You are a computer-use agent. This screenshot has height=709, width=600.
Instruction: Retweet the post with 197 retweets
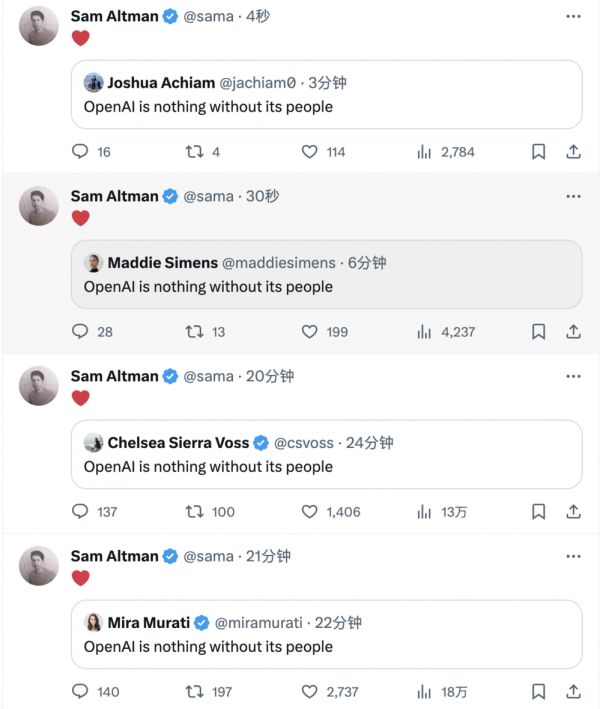[x=195, y=692]
